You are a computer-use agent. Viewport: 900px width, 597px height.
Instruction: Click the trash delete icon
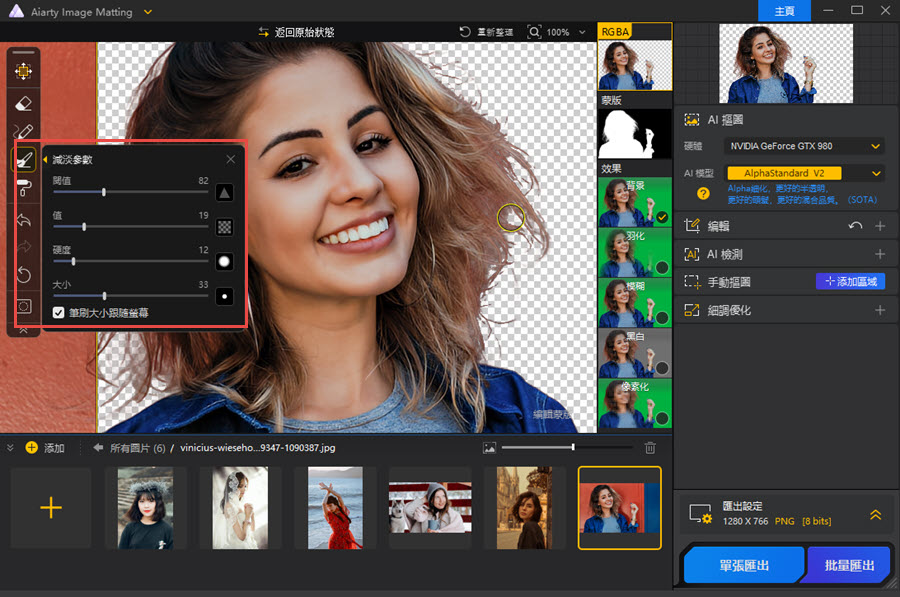[x=650, y=448]
